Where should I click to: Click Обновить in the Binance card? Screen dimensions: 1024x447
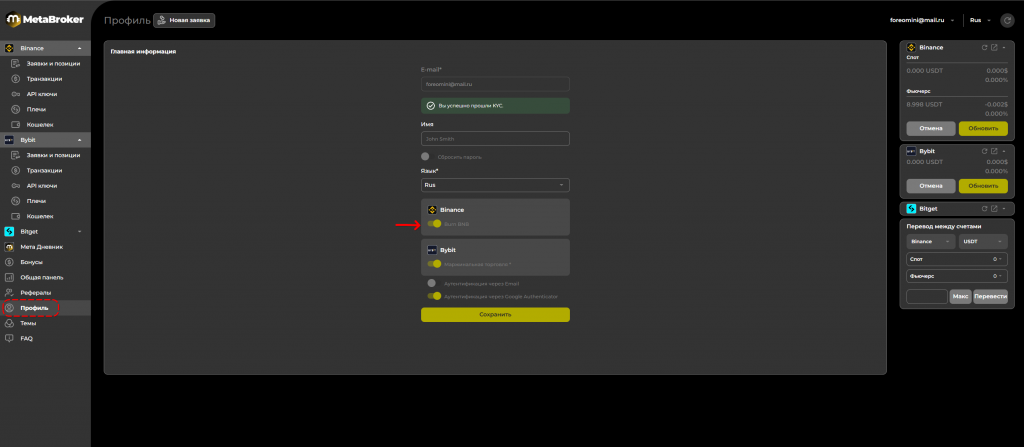[x=983, y=128]
